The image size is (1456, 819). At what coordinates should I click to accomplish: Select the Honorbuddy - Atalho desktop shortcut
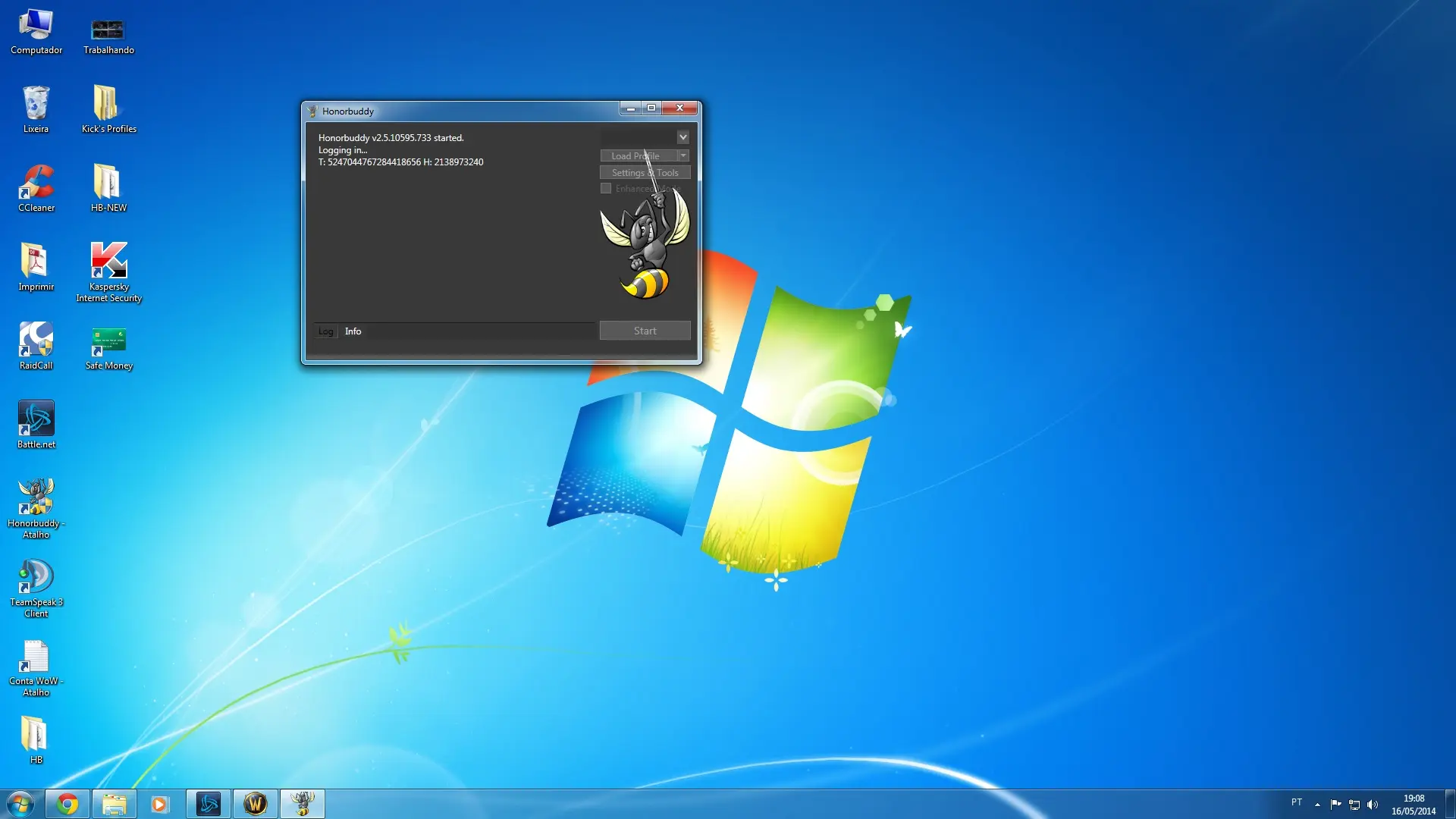pos(36,510)
